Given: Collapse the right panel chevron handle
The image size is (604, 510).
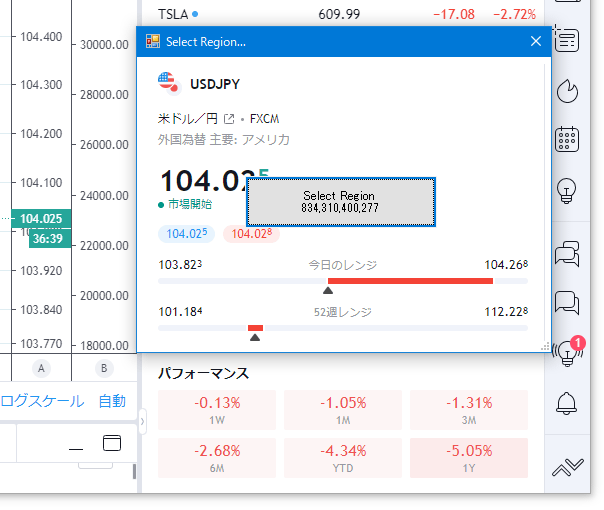Looking at the screenshot, I should click(143, 421).
